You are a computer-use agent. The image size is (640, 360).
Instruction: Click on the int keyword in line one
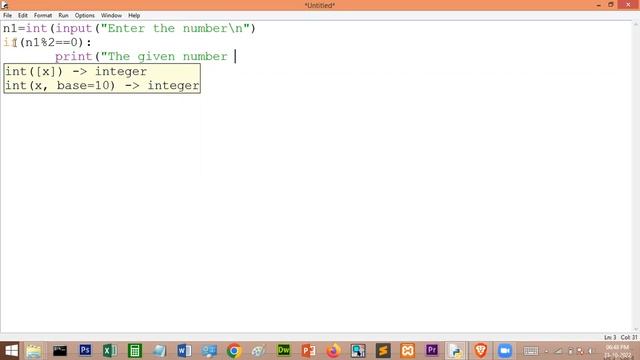coord(36,28)
